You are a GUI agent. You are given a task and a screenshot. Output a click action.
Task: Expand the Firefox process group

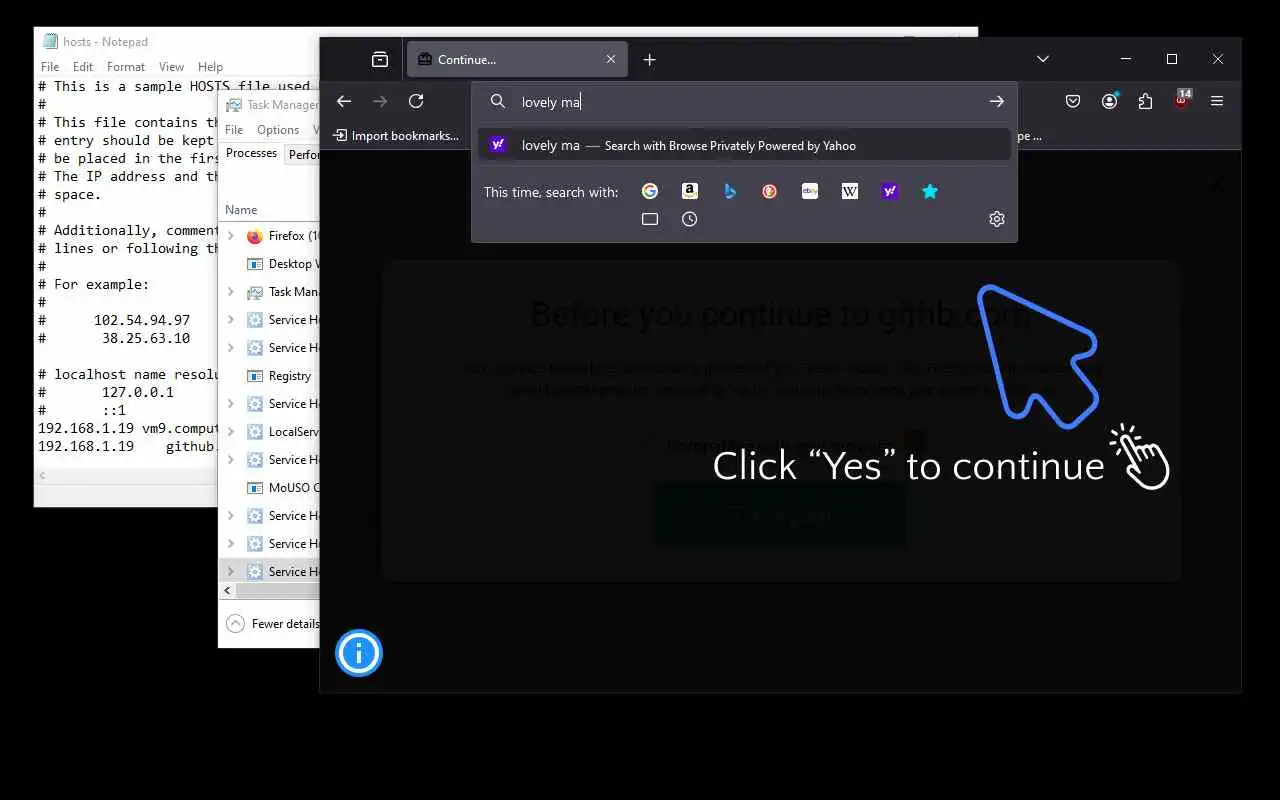pos(231,236)
